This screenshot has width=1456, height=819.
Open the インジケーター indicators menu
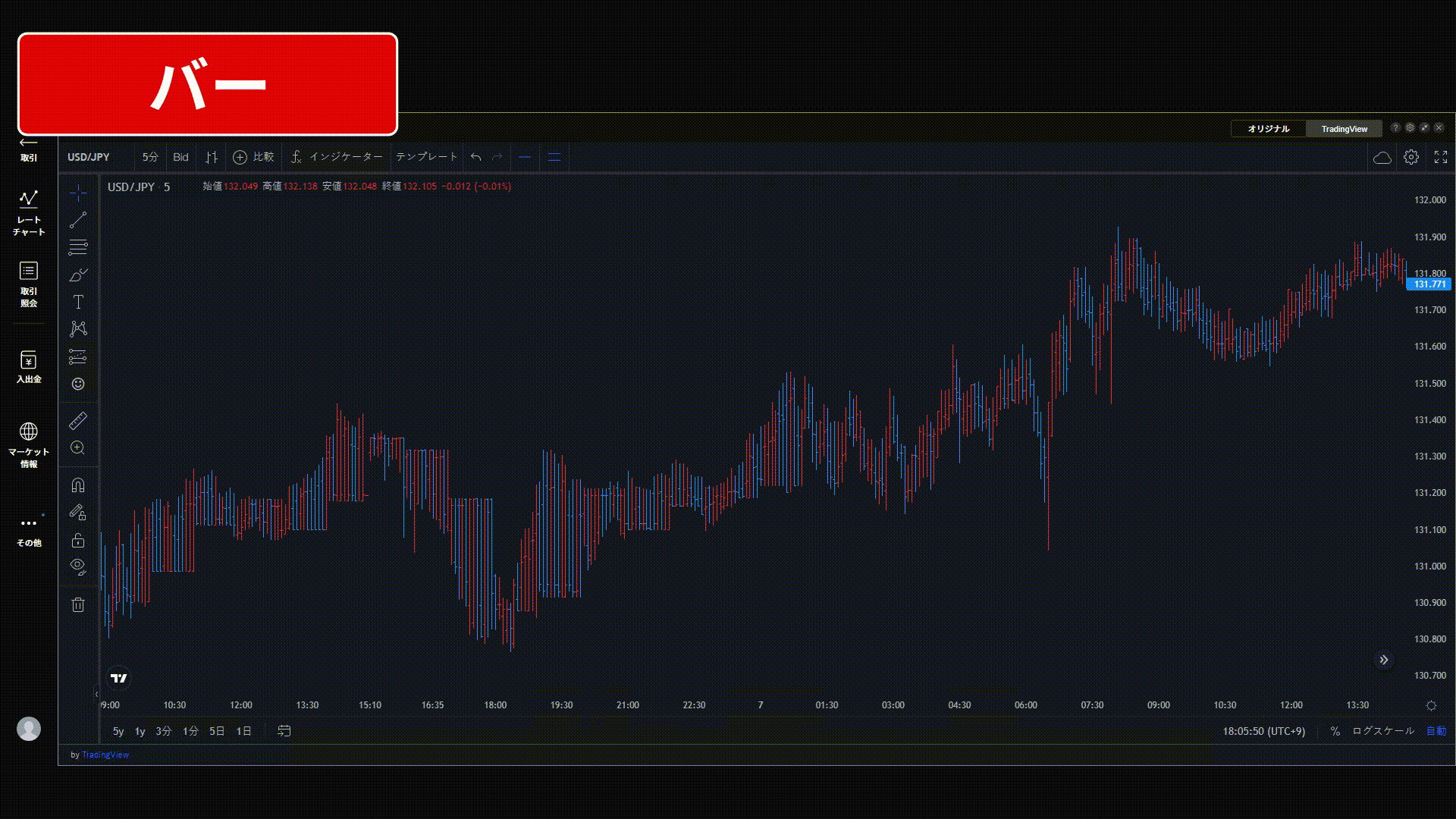(x=337, y=157)
